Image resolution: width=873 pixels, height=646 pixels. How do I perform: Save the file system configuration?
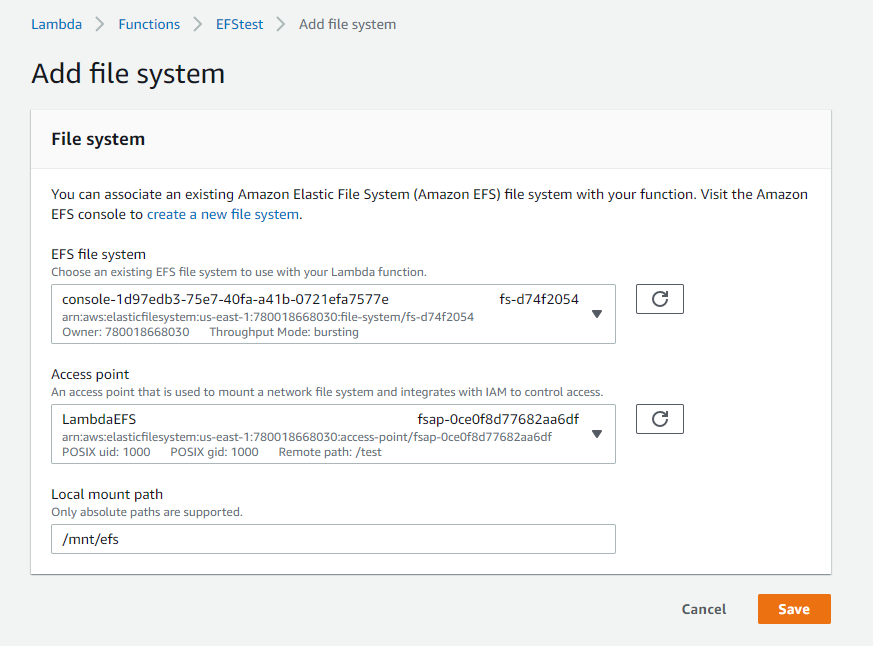(793, 609)
